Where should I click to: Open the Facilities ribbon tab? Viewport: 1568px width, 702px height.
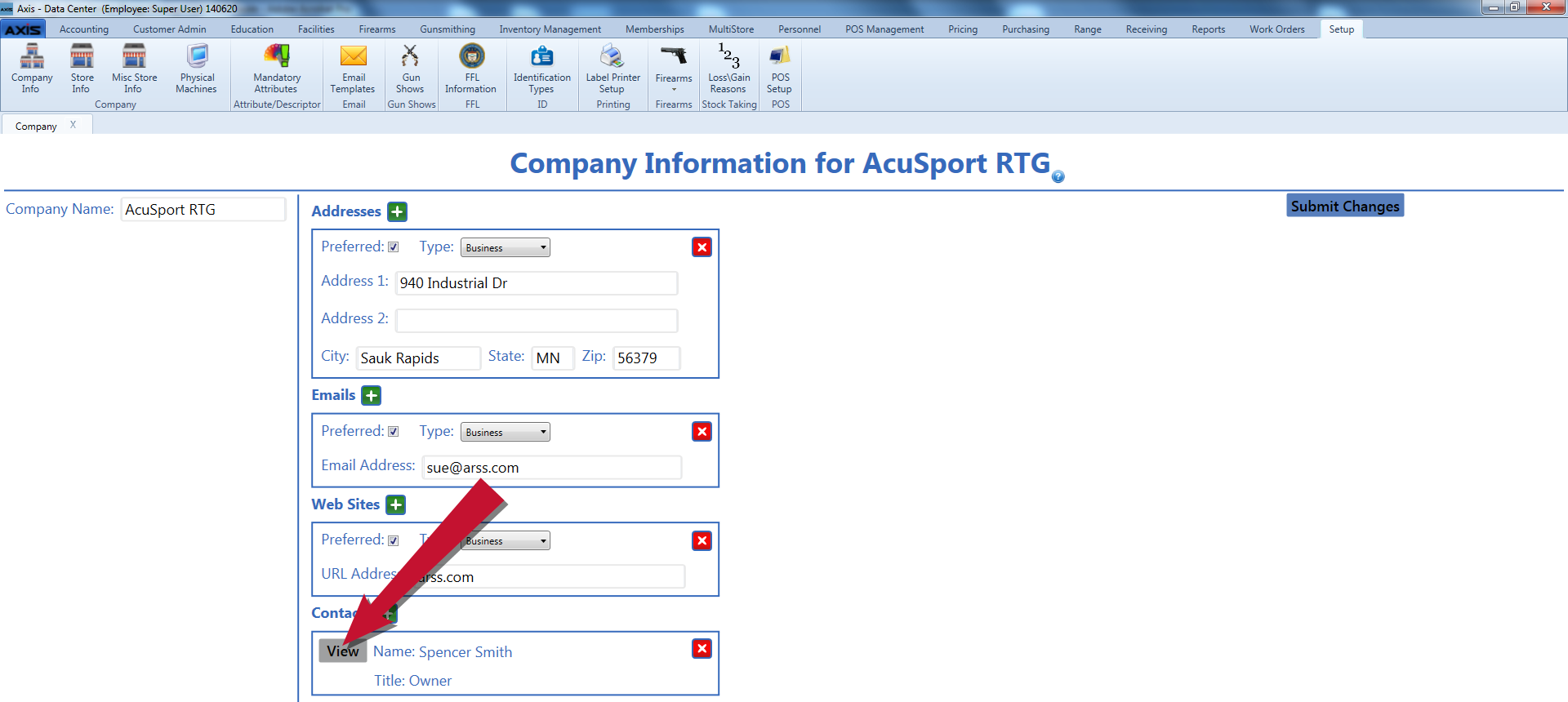point(316,29)
